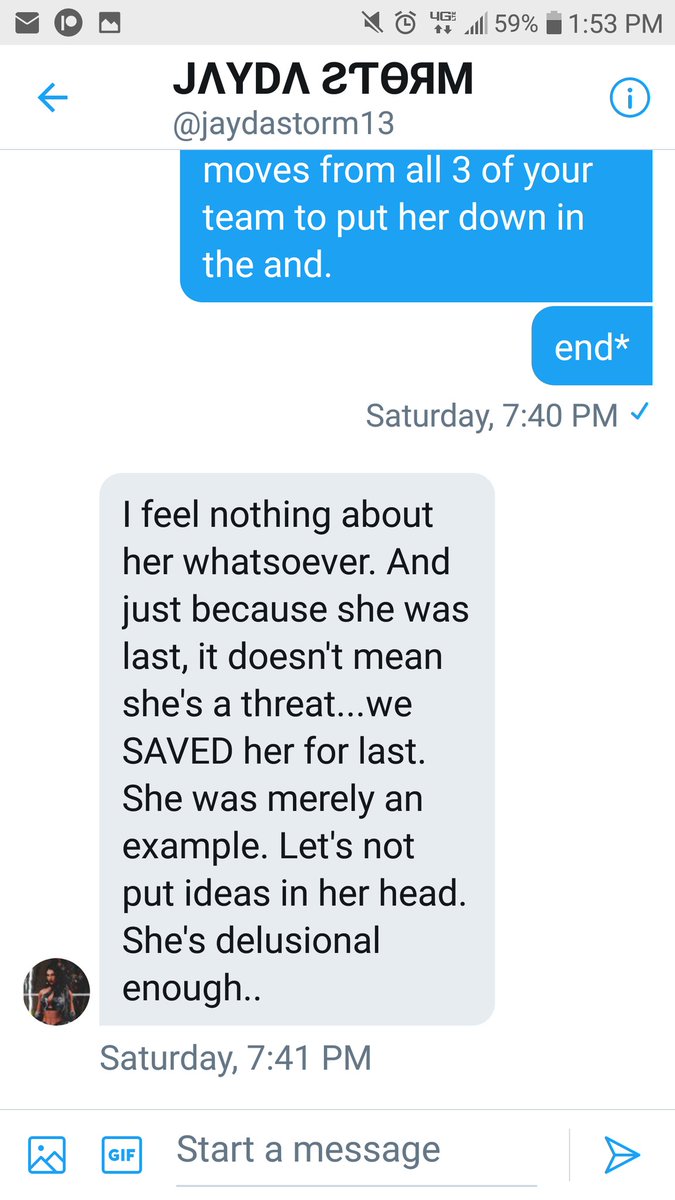Open sender's profile picture thumbnail
This screenshot has width=675, height=1200.
pos(57,991)
